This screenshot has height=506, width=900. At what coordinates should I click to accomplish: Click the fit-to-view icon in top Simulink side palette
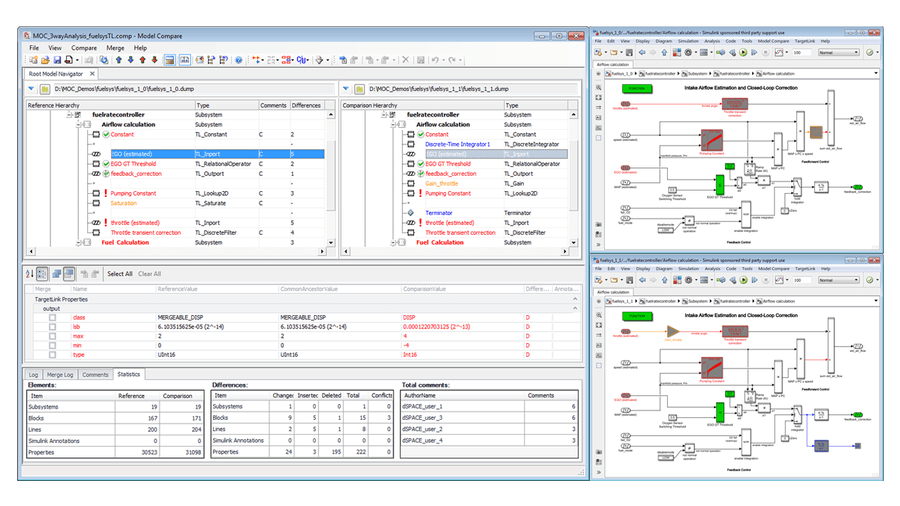click(599, 98)
